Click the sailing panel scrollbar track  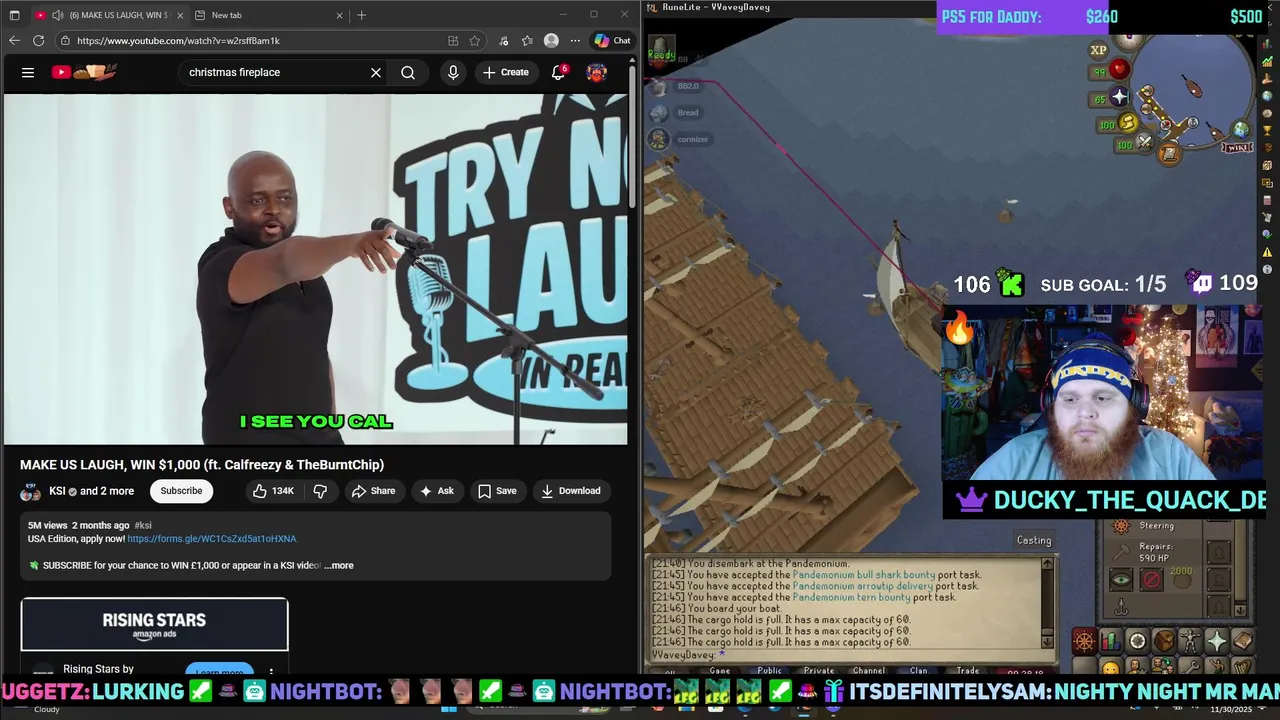[1240, 560]
